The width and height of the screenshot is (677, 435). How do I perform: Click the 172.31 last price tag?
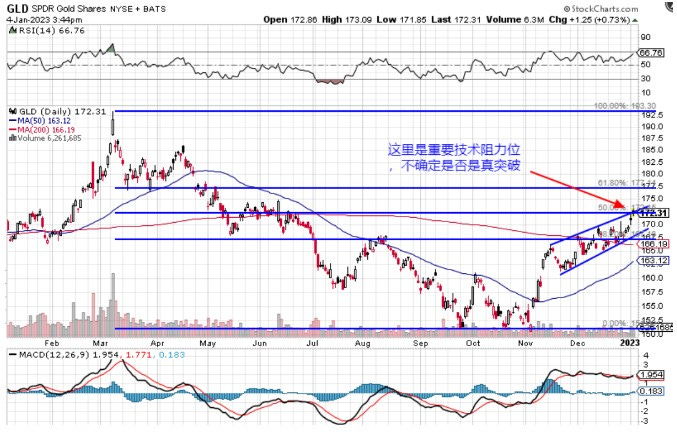click(653, 214)
